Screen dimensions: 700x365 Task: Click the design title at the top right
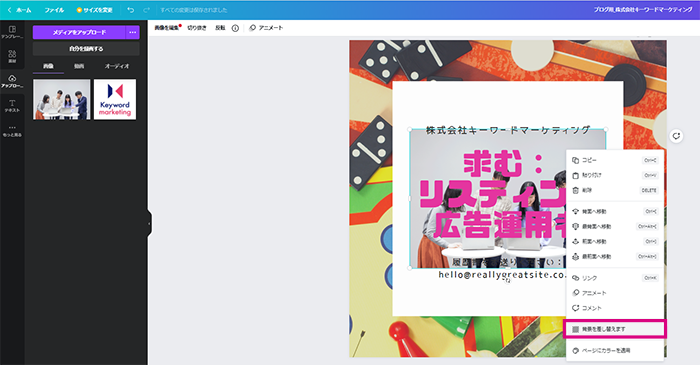click(x=643, y=10)
